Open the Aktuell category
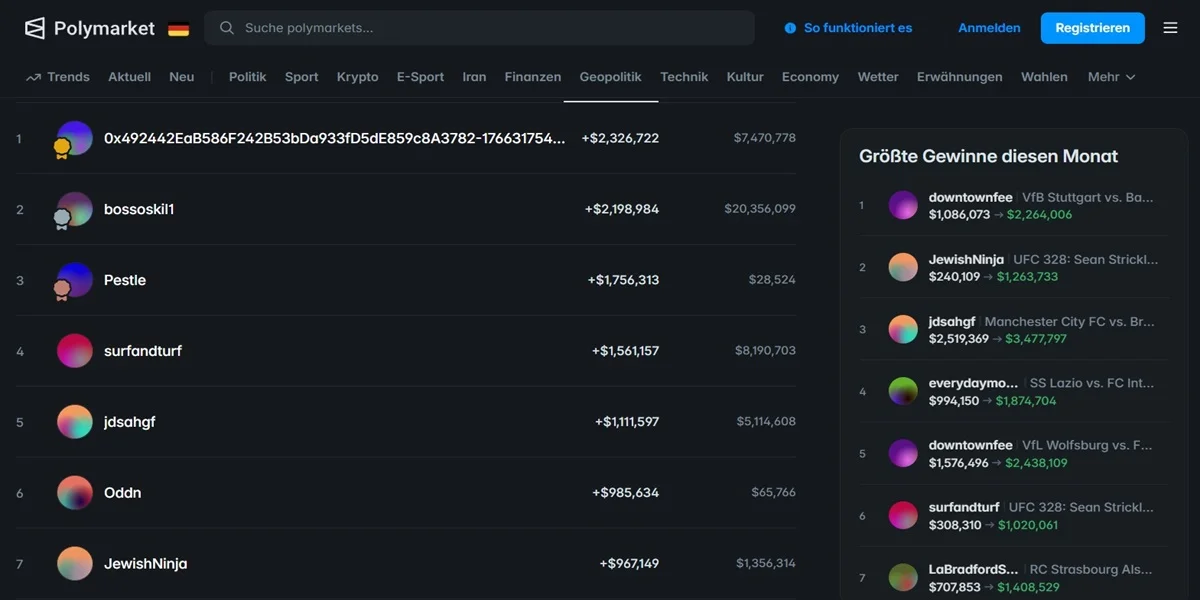This screenshot has width=1200, height=600. 130,77
